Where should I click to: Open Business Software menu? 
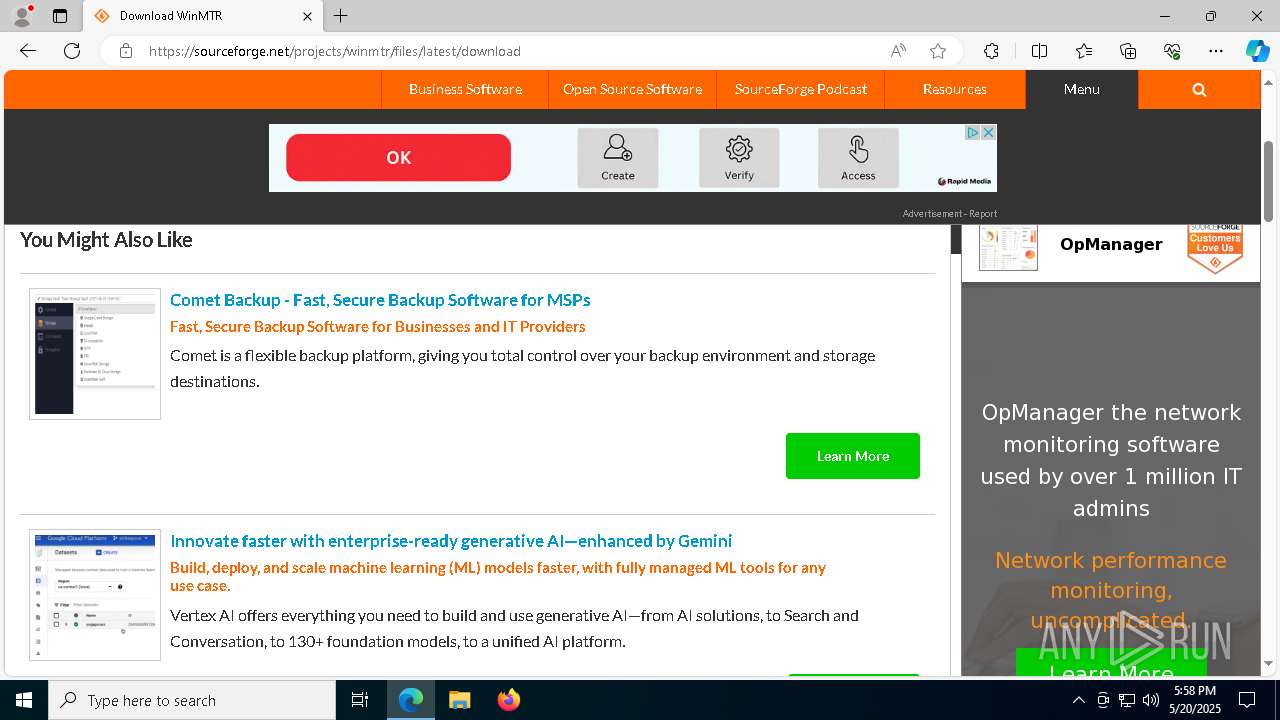point(465,89)
